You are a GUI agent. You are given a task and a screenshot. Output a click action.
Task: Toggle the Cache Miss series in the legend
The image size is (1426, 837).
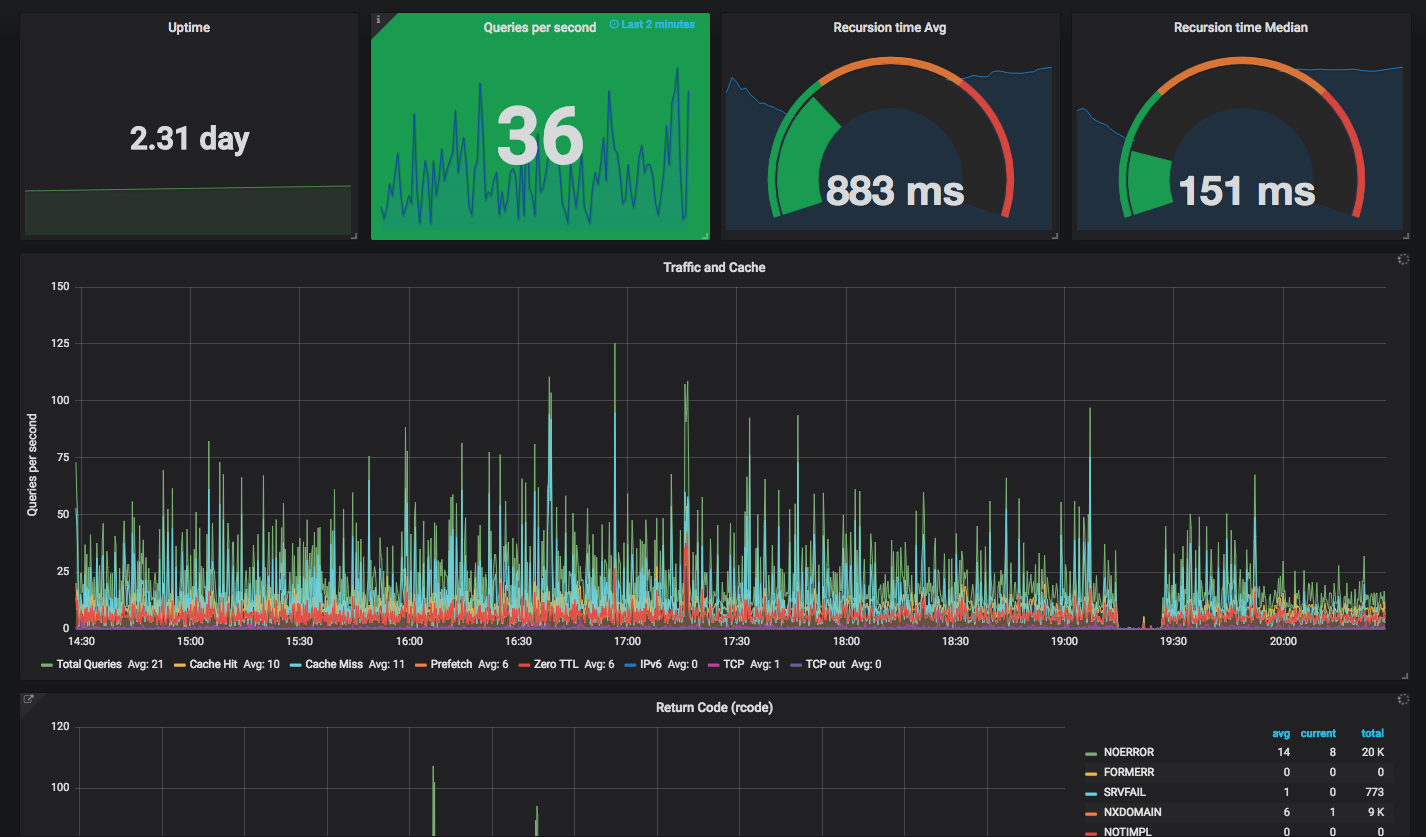click(334, 664)
